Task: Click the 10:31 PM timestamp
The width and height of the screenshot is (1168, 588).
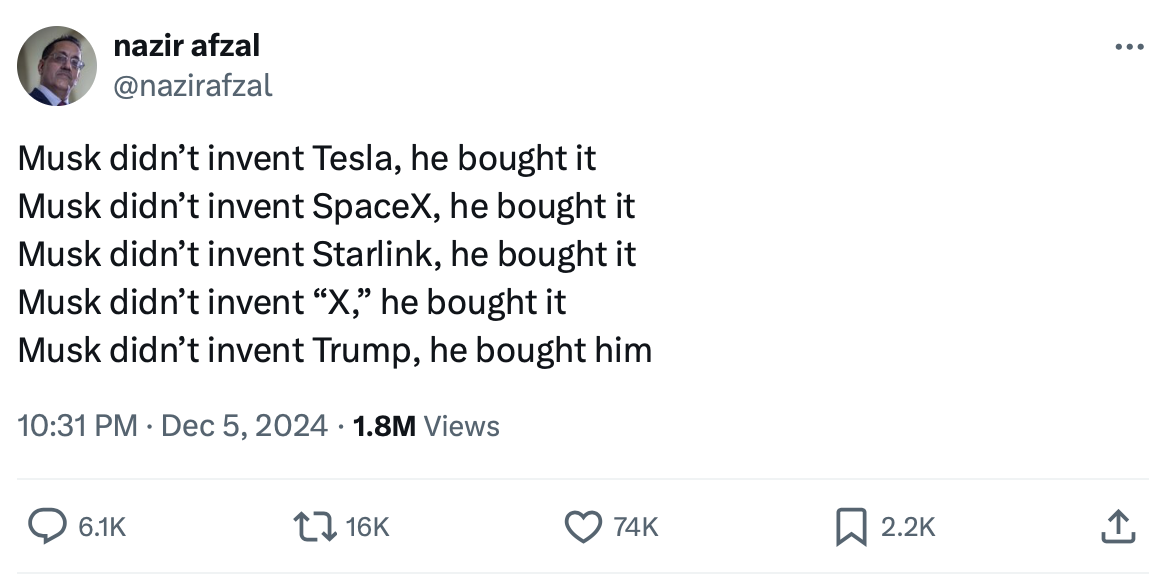Action: [x=77, y=426]
